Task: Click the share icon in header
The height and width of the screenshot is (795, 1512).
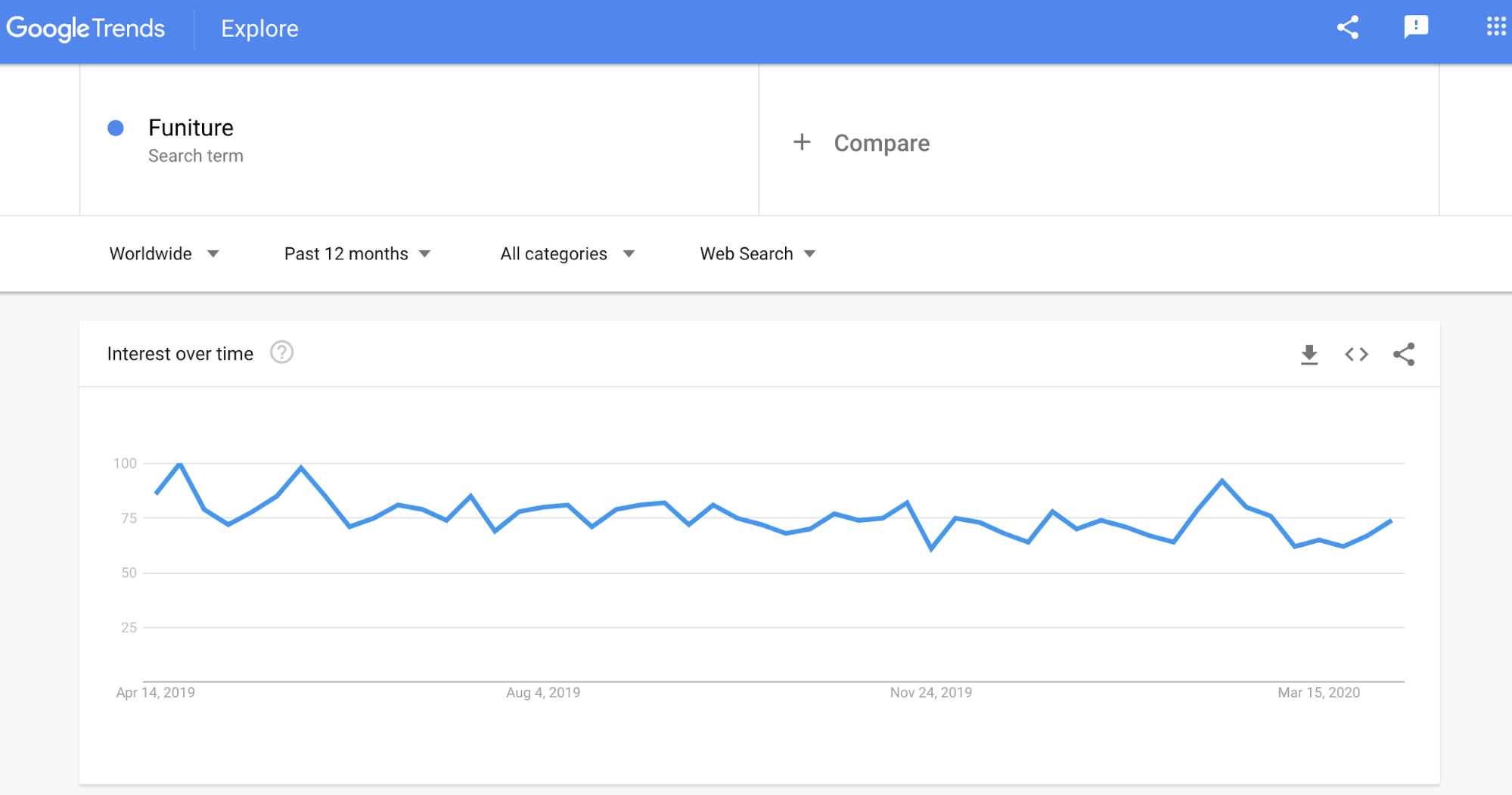Action: pyautogui.click(x=1348, y=28)
